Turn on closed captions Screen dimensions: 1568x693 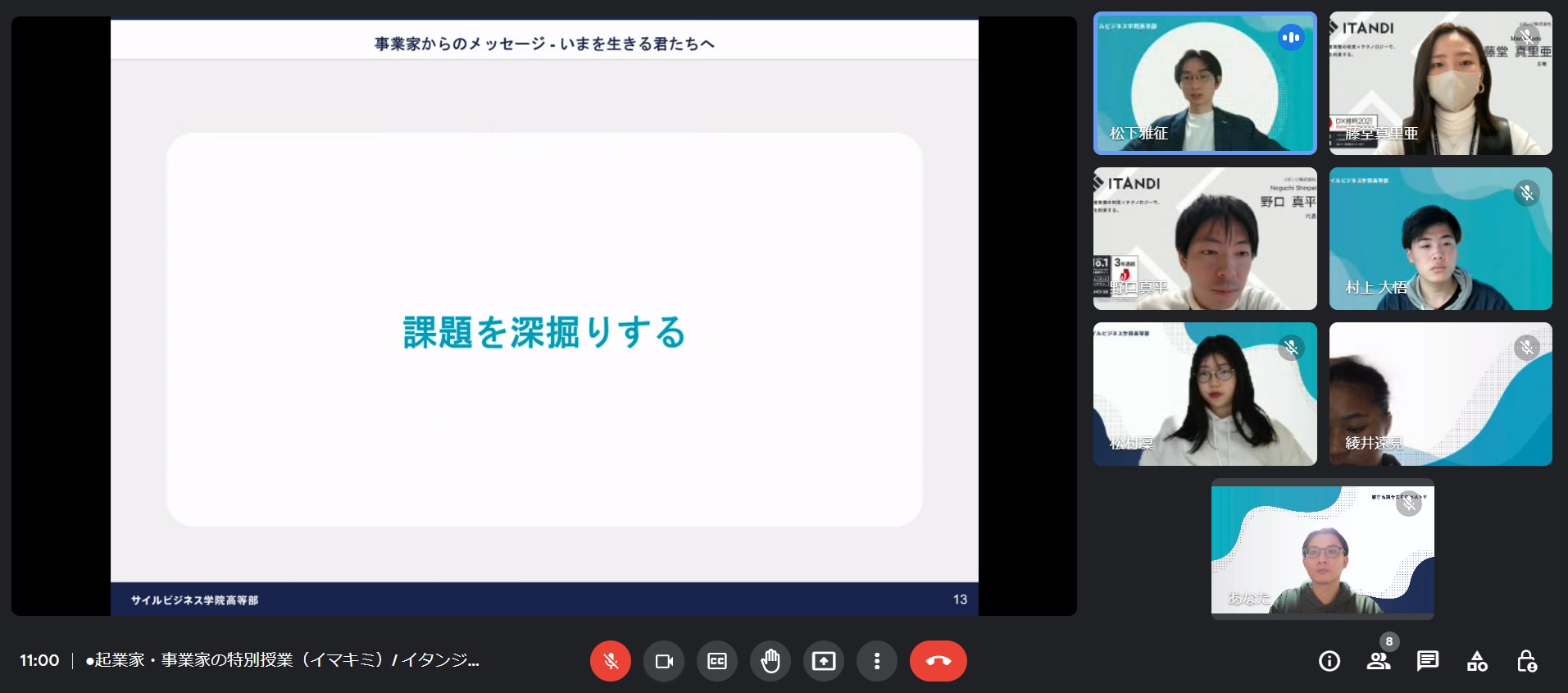717,661
